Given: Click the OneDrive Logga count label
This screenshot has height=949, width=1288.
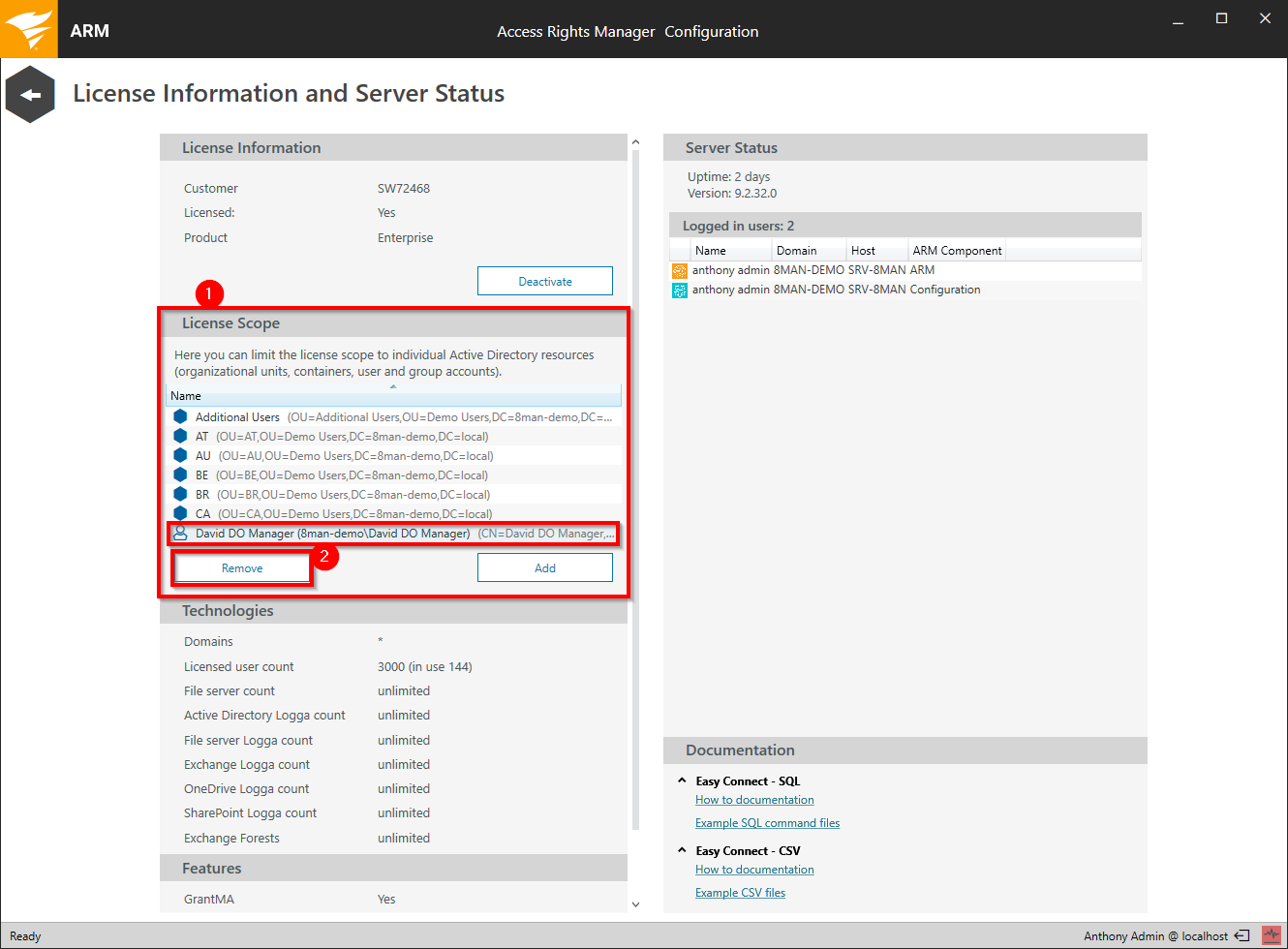Looking at the screenshot, I should coord(246,788).
